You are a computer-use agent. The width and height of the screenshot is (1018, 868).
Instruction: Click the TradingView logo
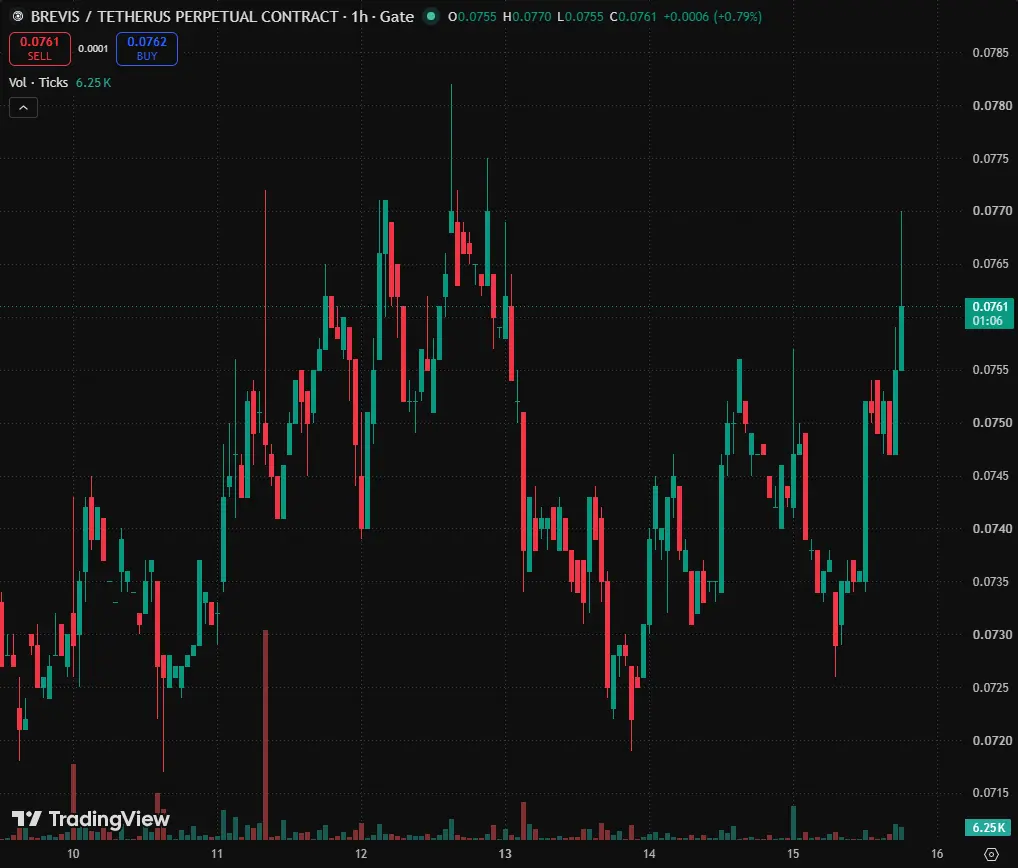coord(91,819)
